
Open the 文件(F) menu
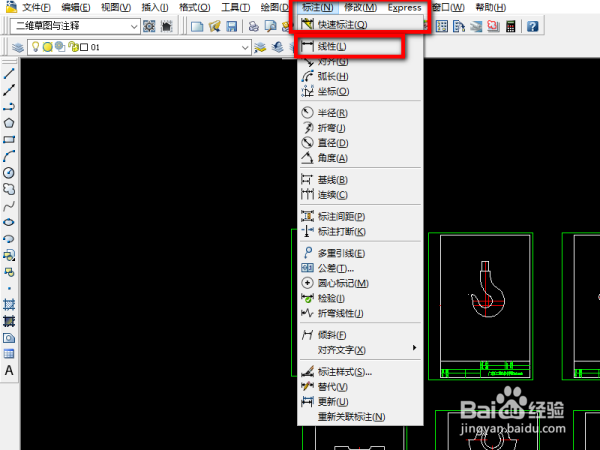coord(36,7)
